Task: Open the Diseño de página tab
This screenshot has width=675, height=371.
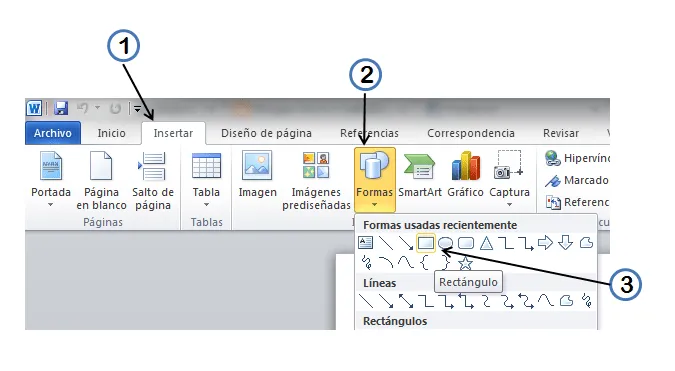Action: pyautogui.click(x=266, y=133)
